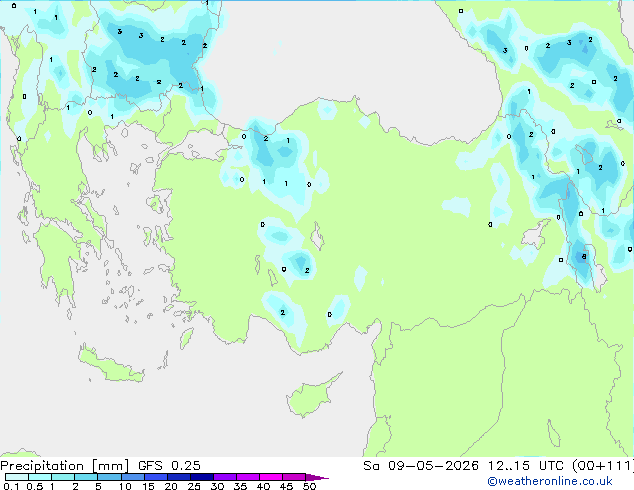Click the arrow-shaped swatch above 50

tap(317, 477)
